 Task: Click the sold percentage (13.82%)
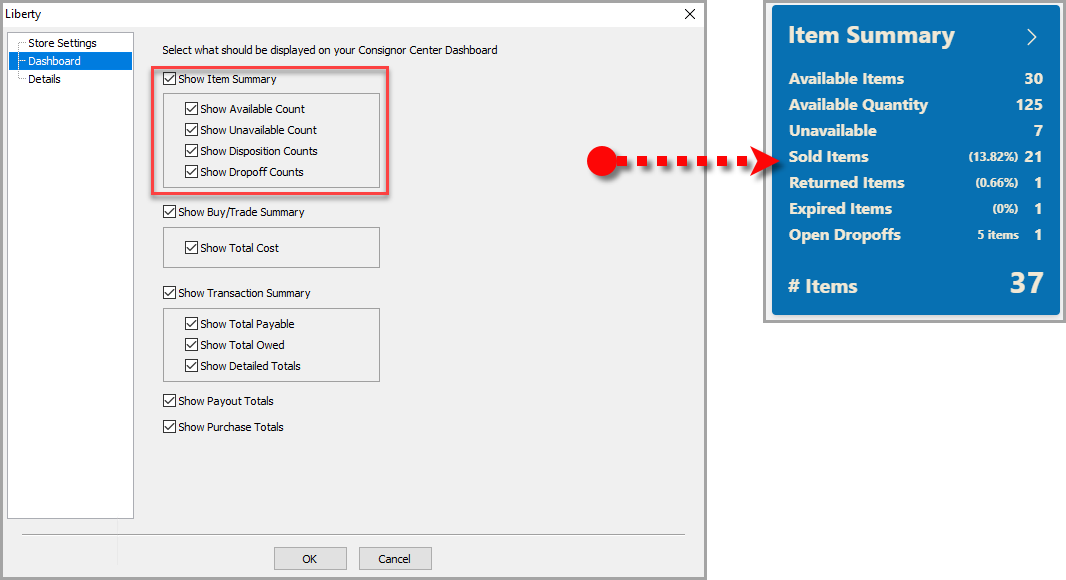(x=993, y=157)
